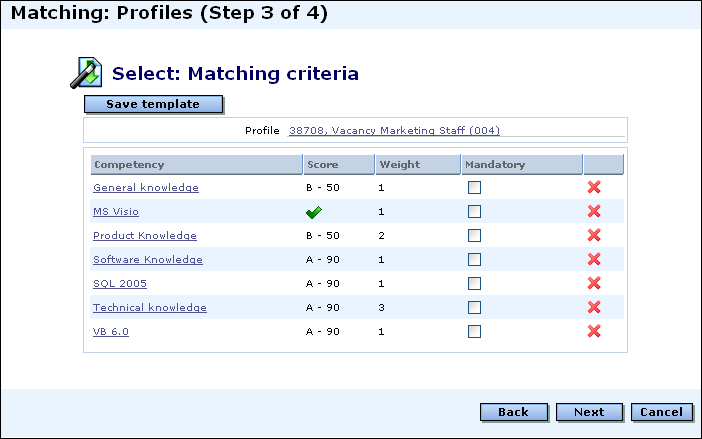Viewport: 702px width, 439px height.
Task: Delete the Technical knowledge row
Action: [x=594, y=307]
